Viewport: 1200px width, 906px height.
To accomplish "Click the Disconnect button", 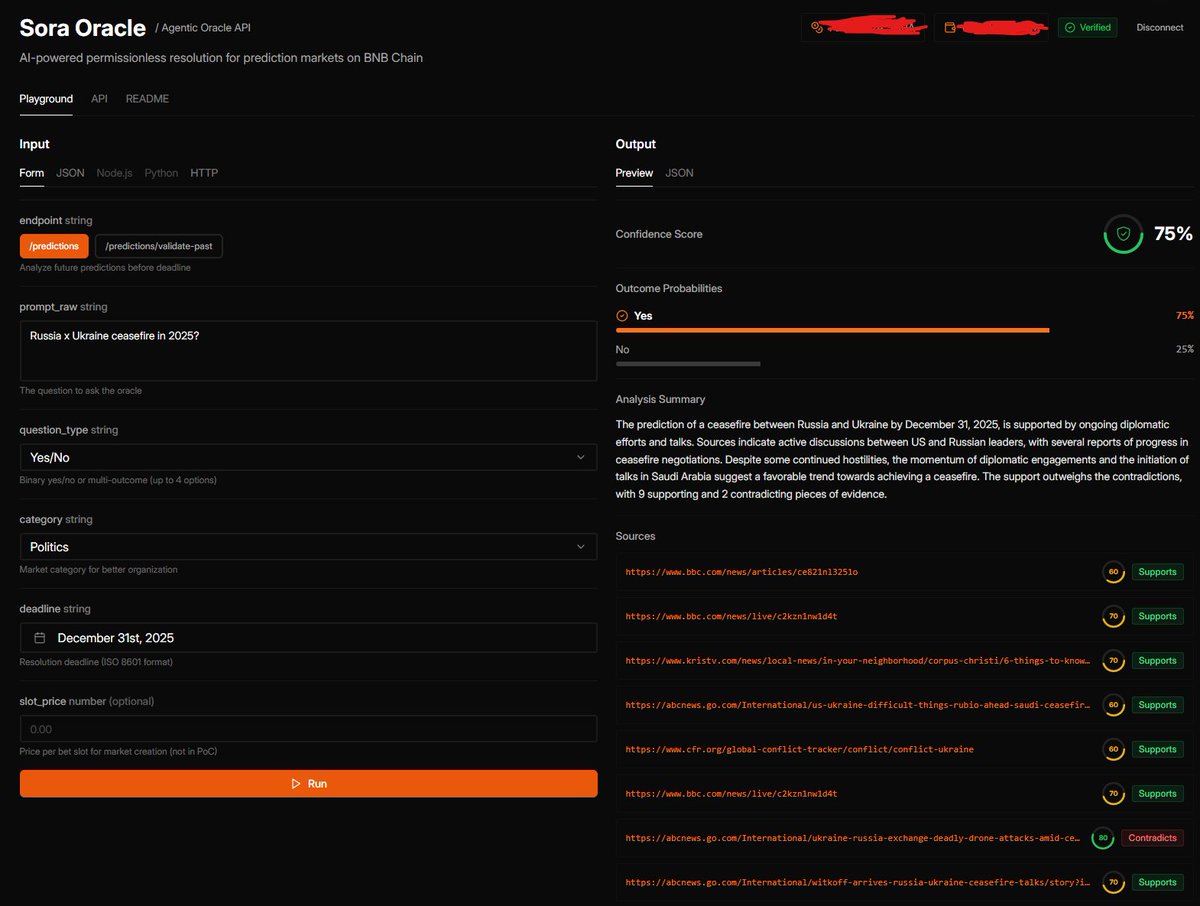I will tap(1160, 28).
